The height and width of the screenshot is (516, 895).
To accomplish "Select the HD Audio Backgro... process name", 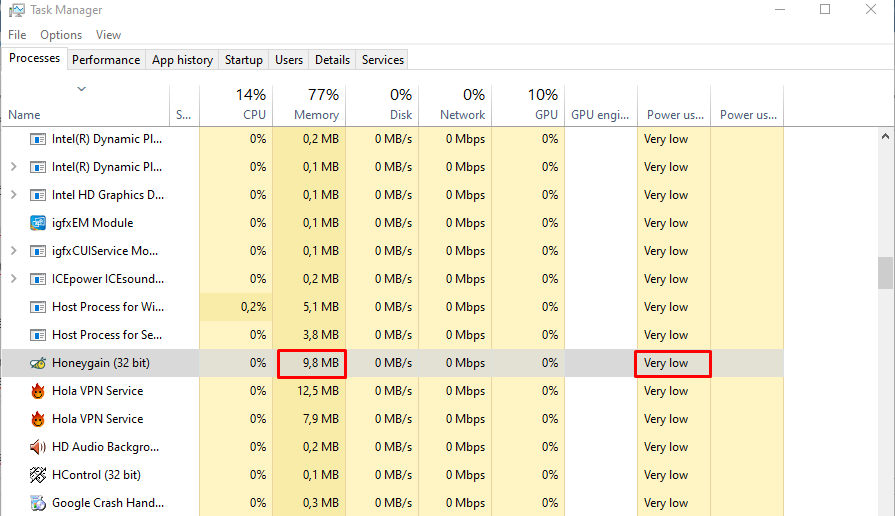I will (x=106, y=447).
